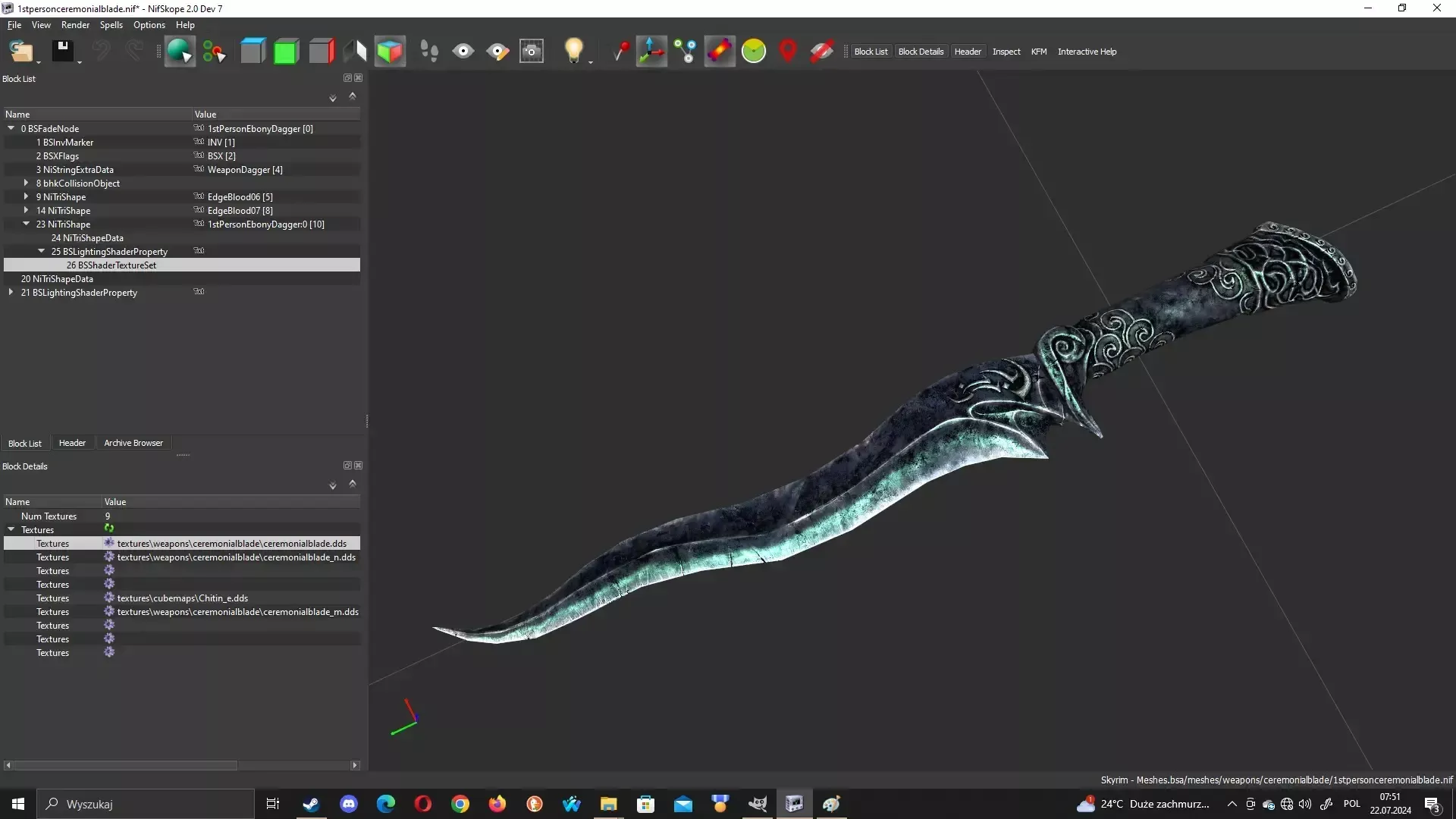Toggle Header panel toolbar button
1456x819 pixels.
click(968, 52)
